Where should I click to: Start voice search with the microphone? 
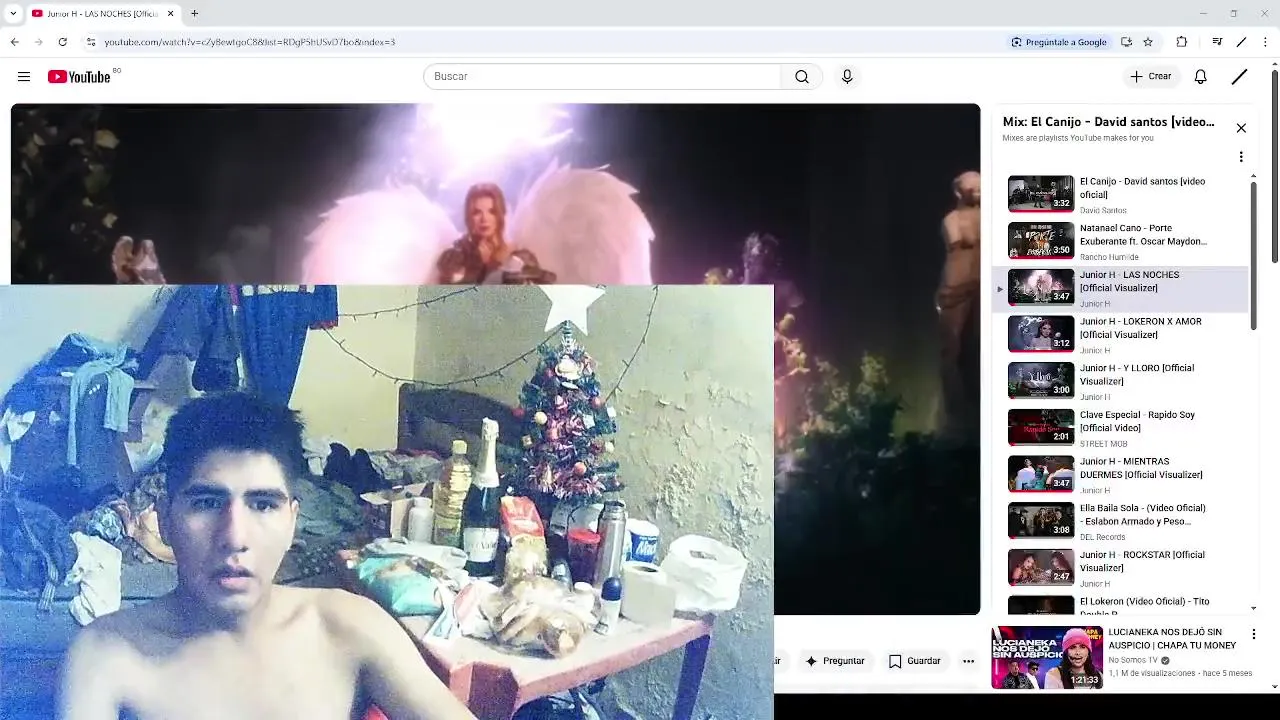coord(847,76)
